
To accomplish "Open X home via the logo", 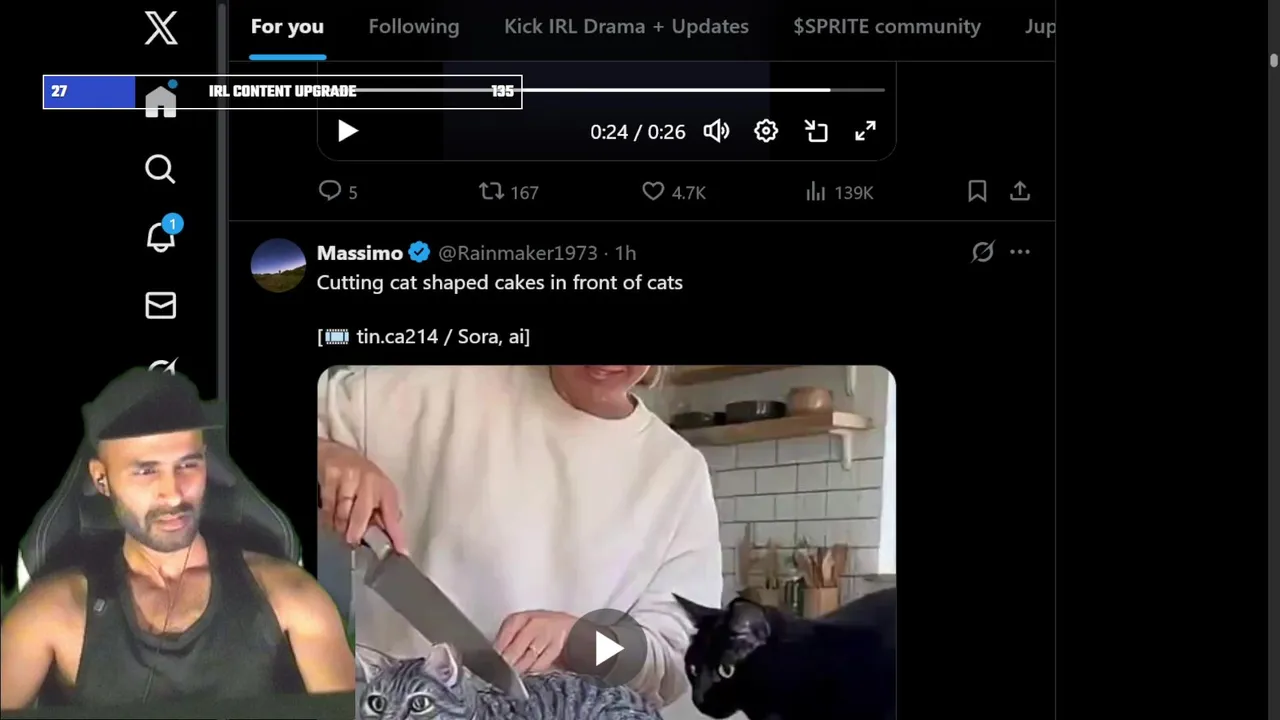I will coord(161,27).
